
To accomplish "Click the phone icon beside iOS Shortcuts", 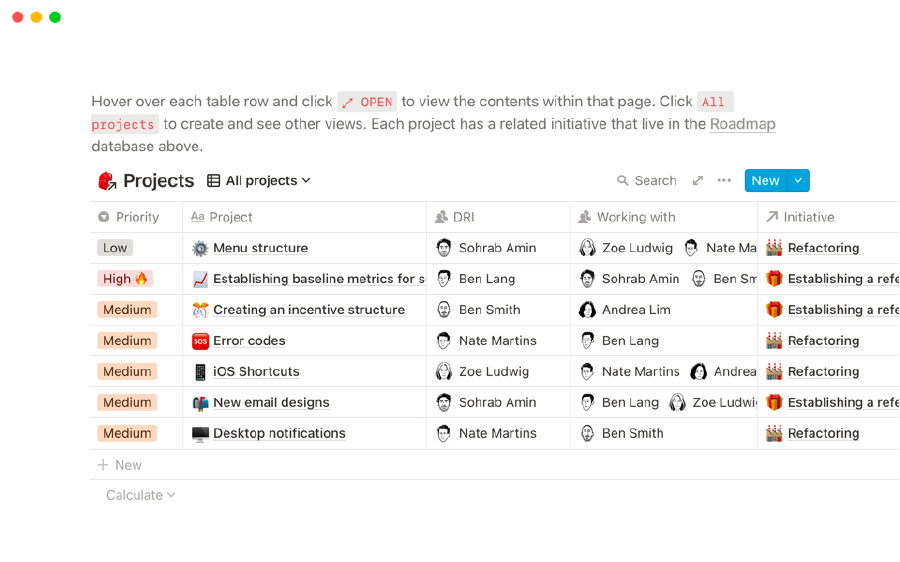I will click(200, 372).
